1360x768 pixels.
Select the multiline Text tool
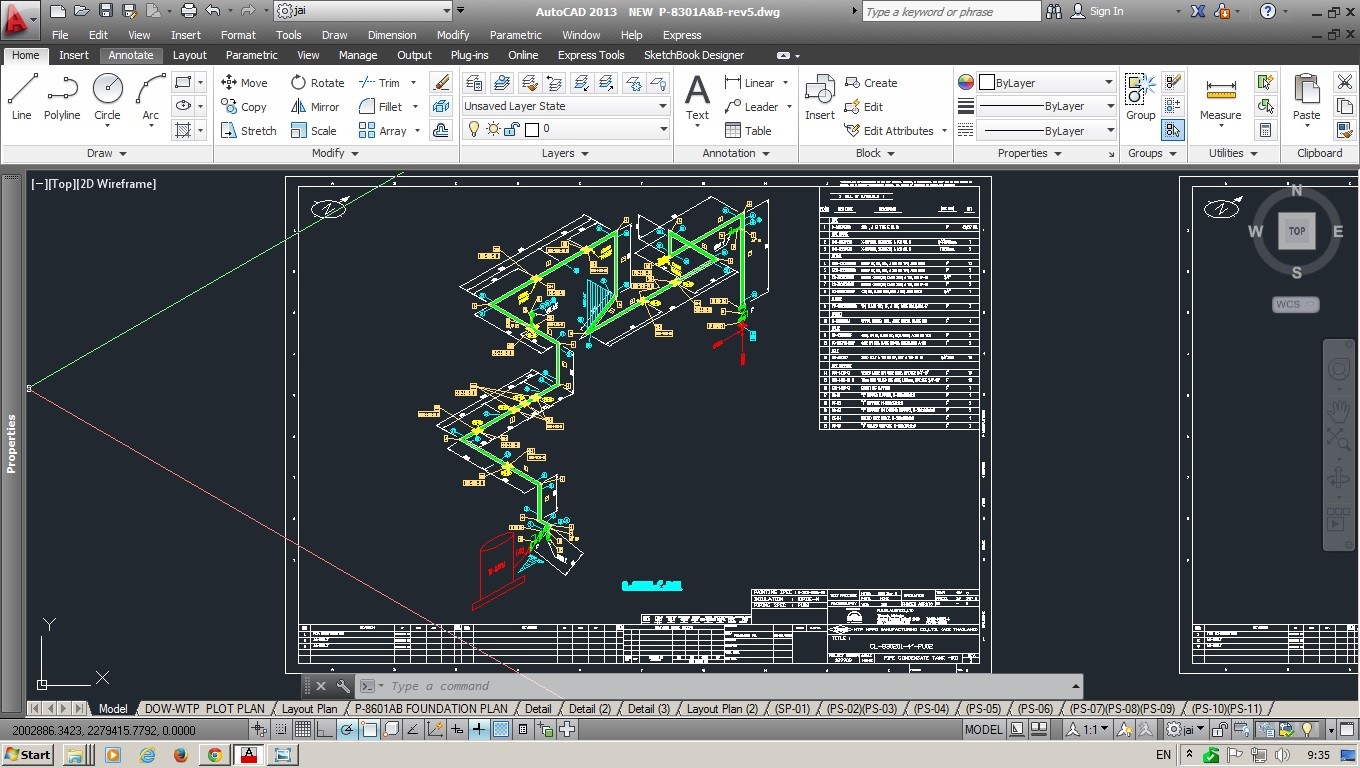point(697,97)
